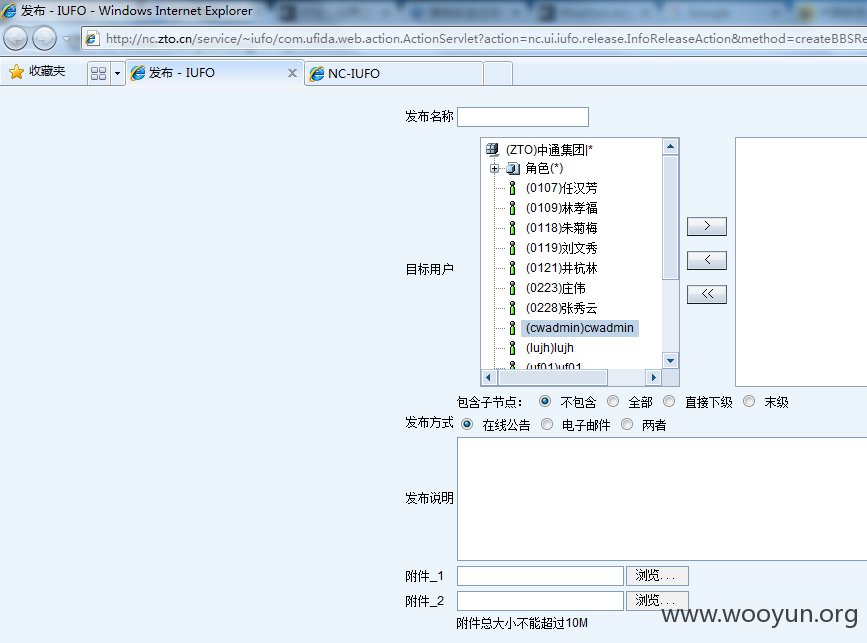Select 末级 child node option
This screenshot has height=643, width=867.
(x=749, y=401)
